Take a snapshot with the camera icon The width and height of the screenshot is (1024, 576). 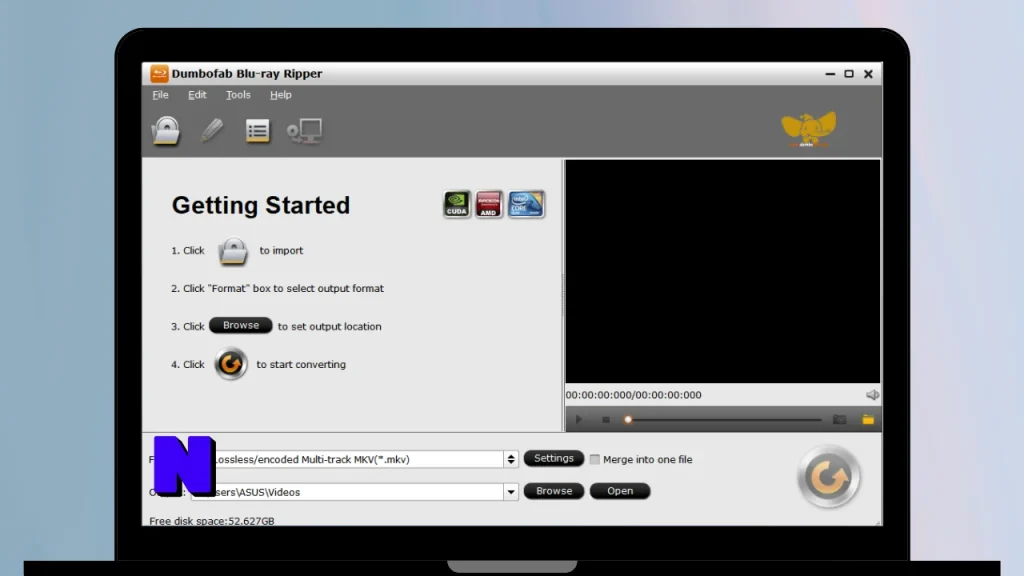839,420
